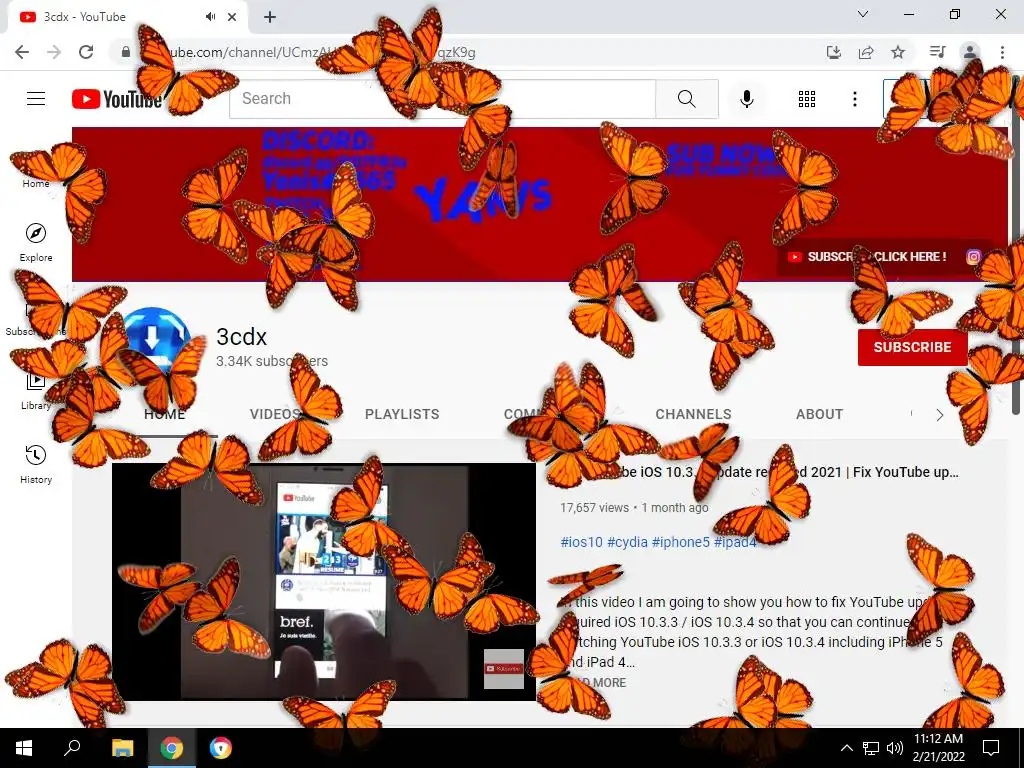Click the Instagram icon on the banner
This screenshot has width=1024, height=768.
tap(973, 257)
